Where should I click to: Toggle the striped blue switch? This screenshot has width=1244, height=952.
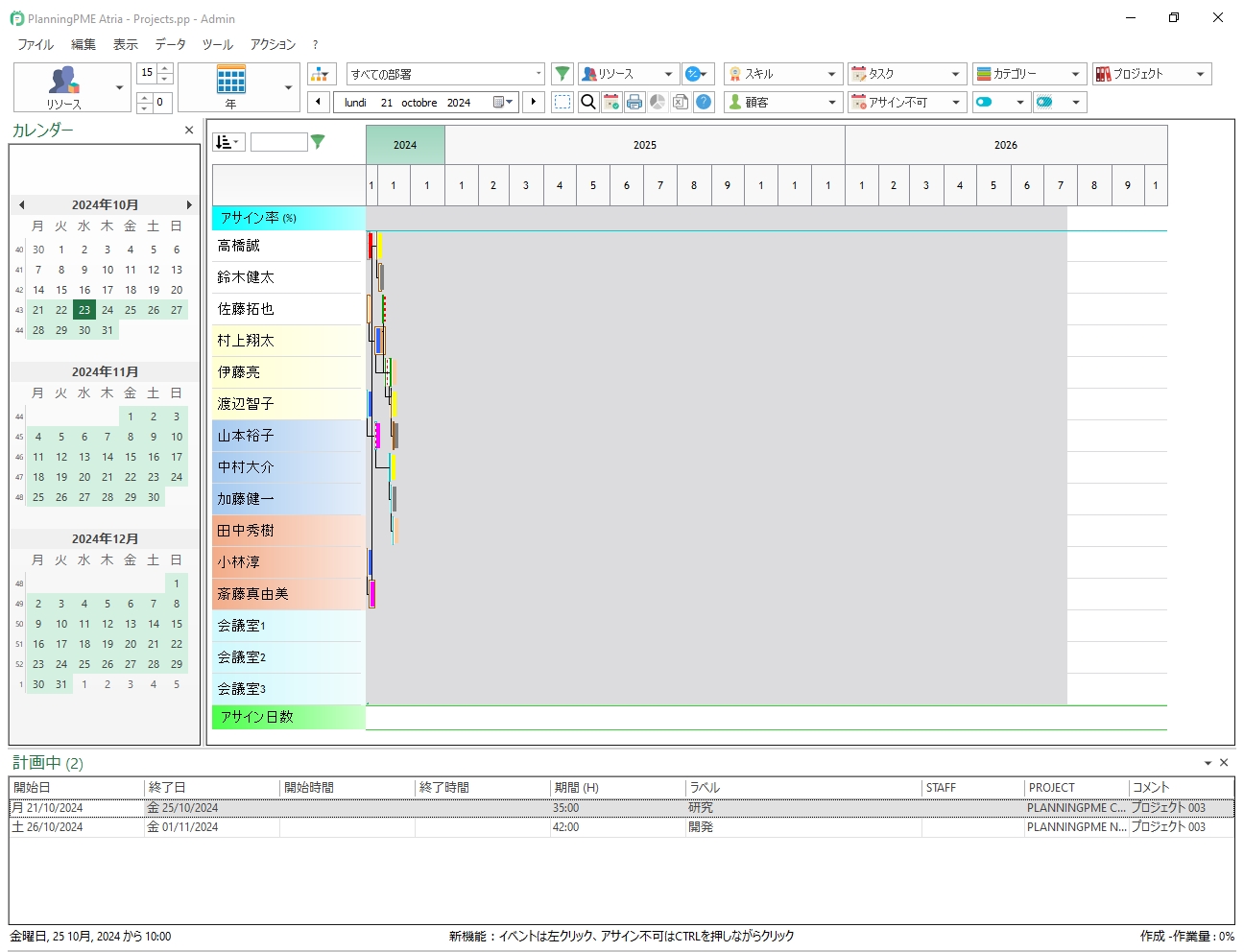pyautogui.click(x=1045, y=102)
